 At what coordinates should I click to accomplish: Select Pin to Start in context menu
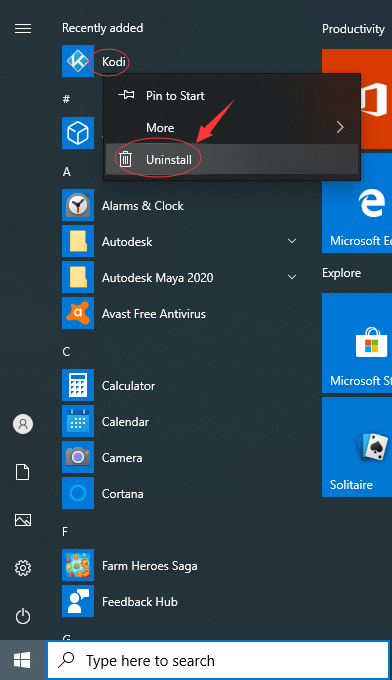point(232,96)
